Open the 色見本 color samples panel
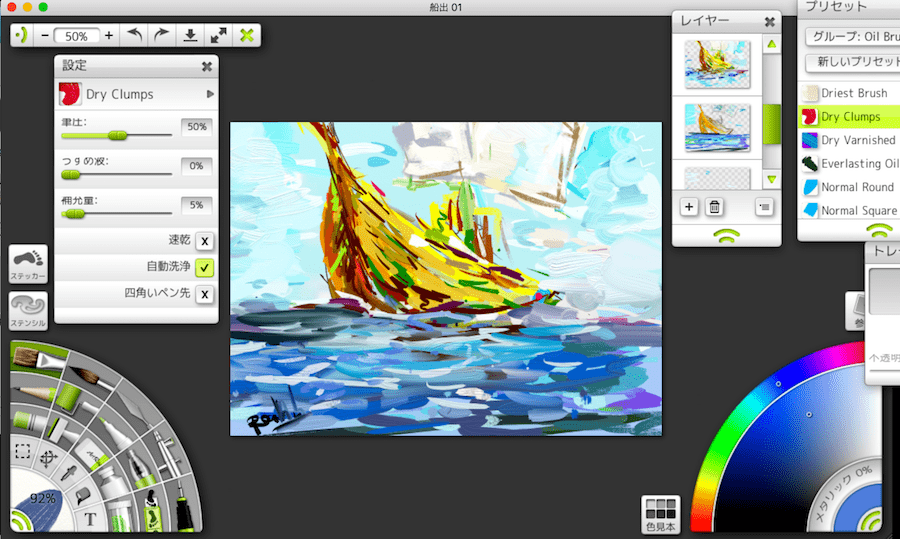This screenshot has width=900, height=539. (661, 514)
